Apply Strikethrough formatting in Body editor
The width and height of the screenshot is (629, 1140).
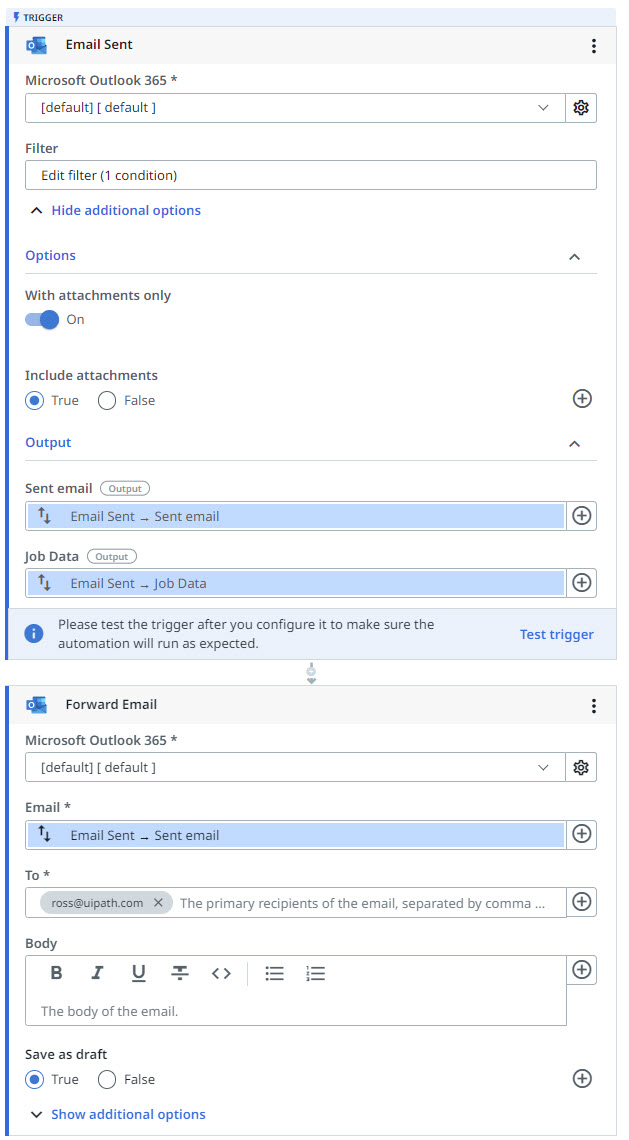click(x=180, y=973)
